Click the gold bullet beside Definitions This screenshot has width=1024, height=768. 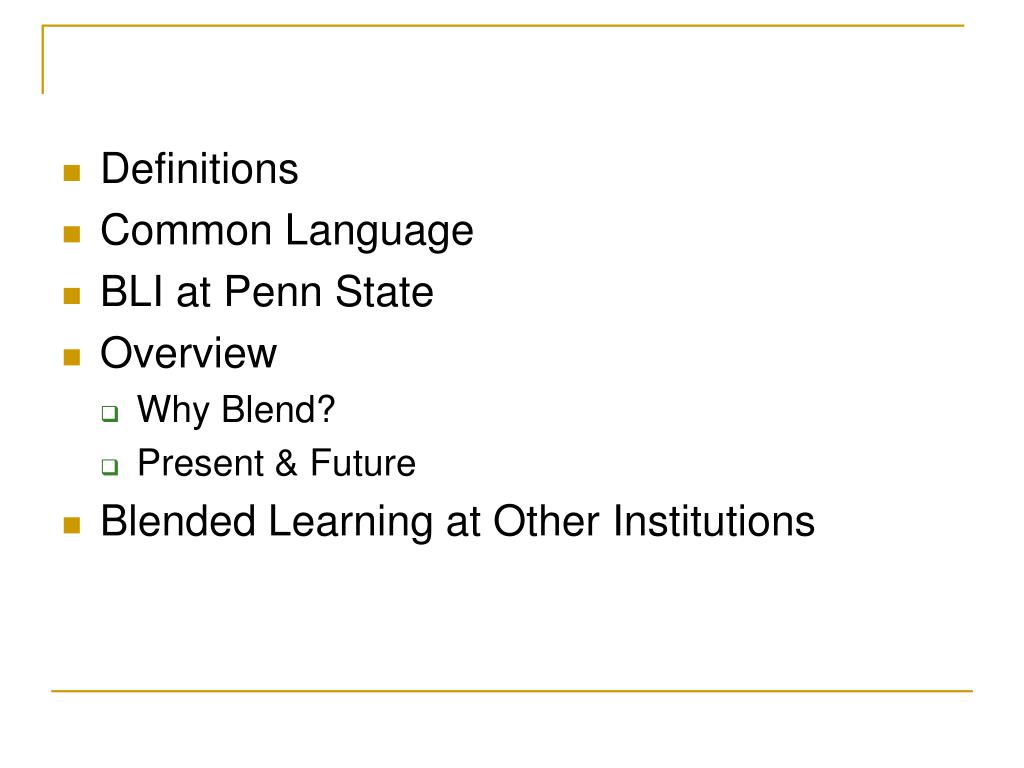click(x=72, y=172)
